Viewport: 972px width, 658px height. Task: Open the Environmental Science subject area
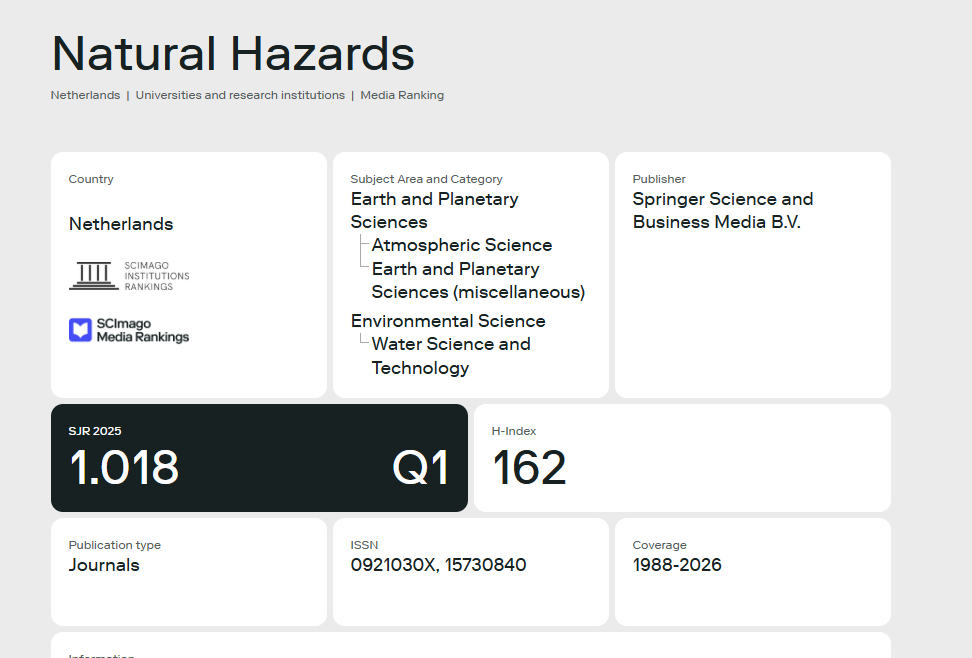[x=448, y=321]
